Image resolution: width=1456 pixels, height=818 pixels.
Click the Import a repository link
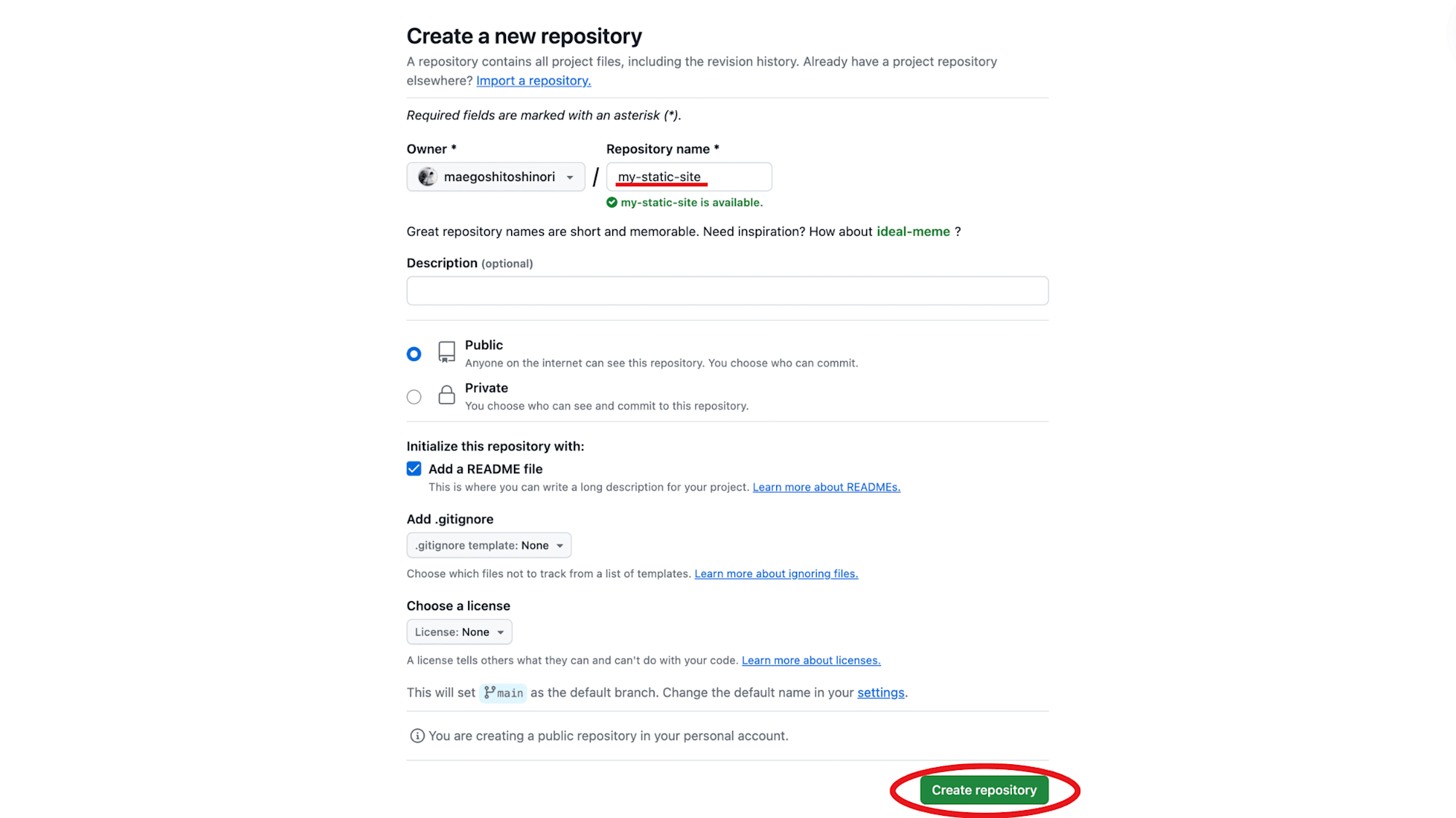click(x=533, y=80)
